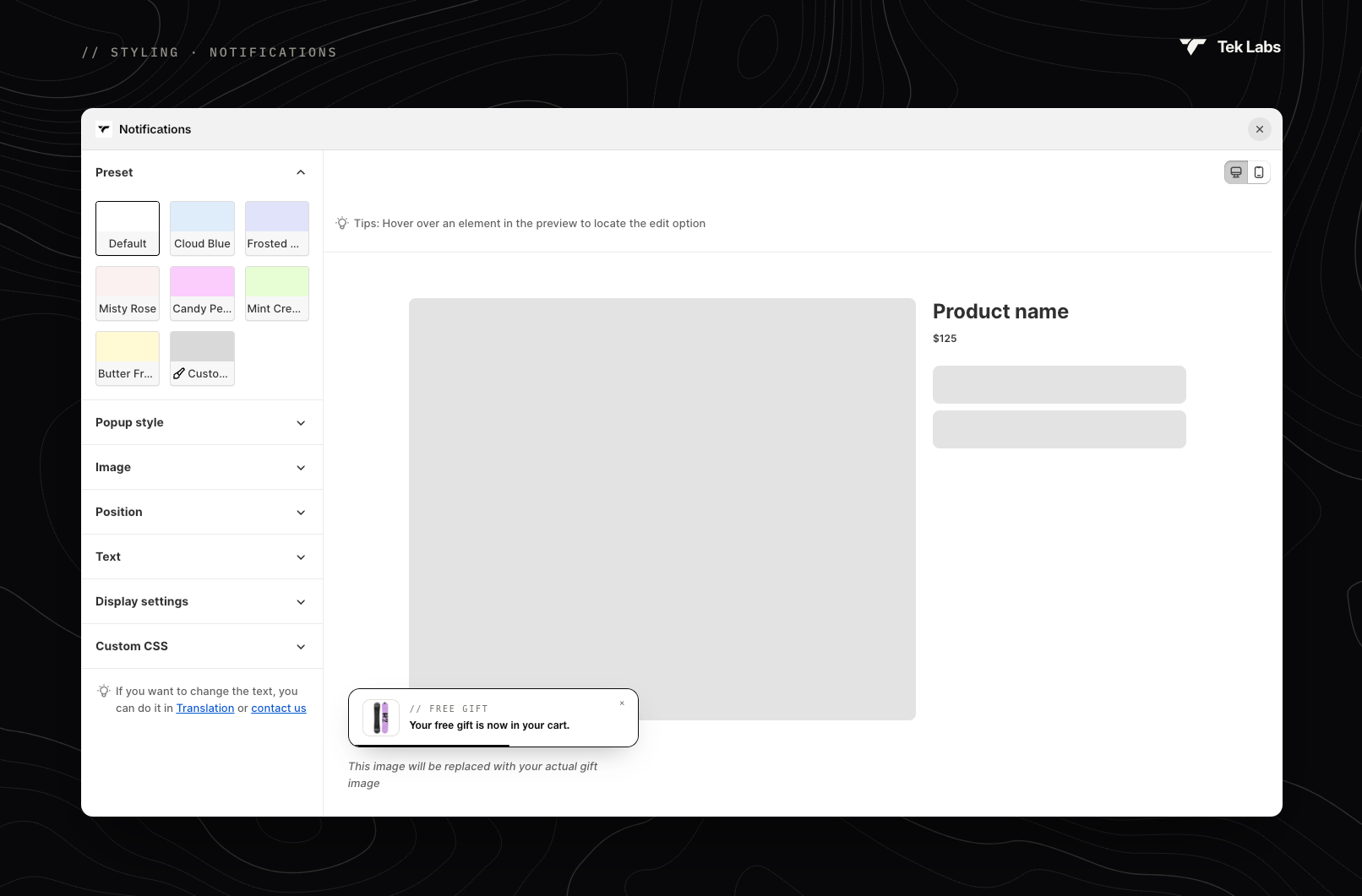Viewport: 1362px width, 896px height.
Task: Click the popup progress bar
Action: point(431,745)
